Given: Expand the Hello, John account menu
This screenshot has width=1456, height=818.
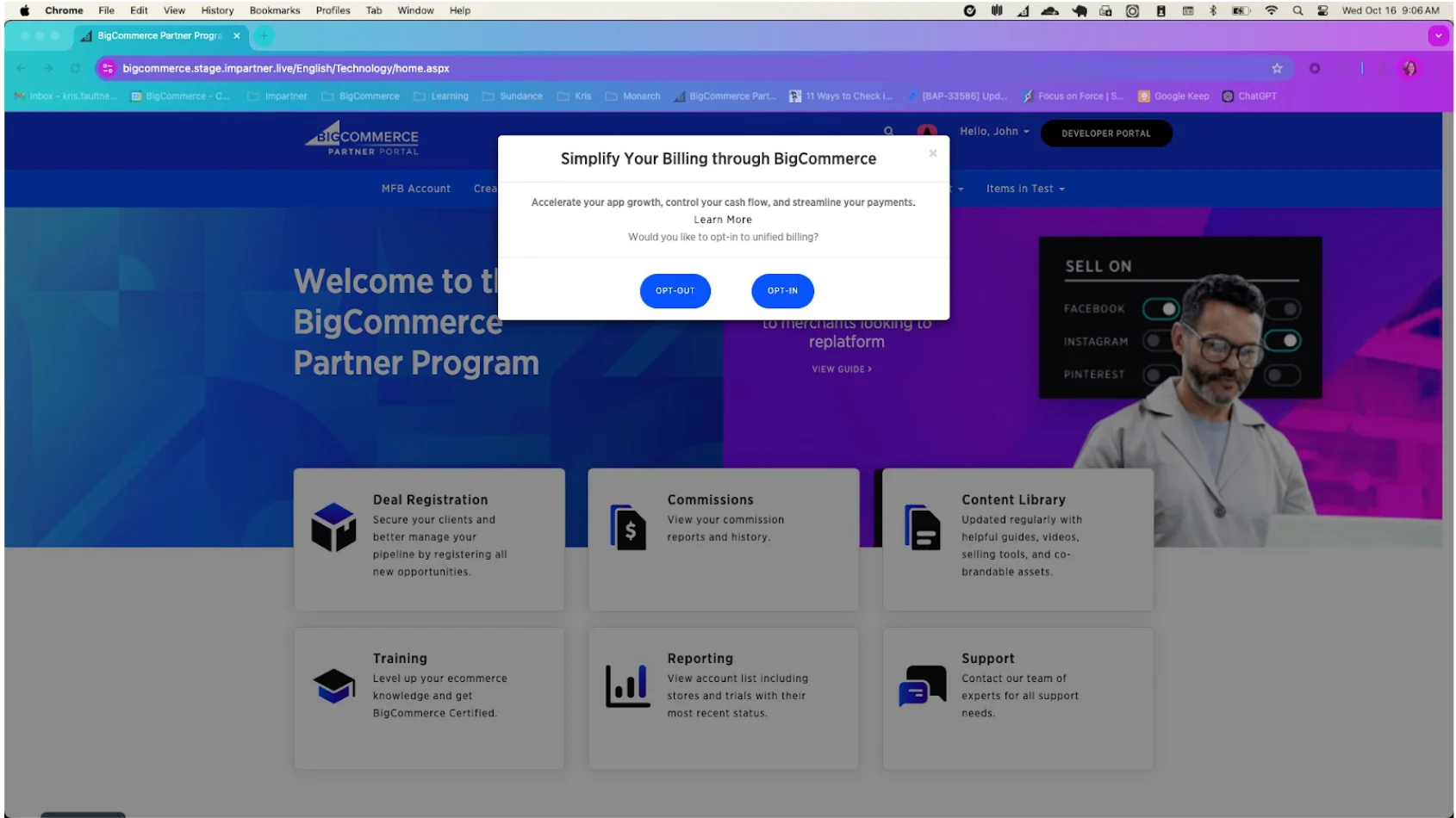Looking at the screenshot, I should [x=993, y=131].
